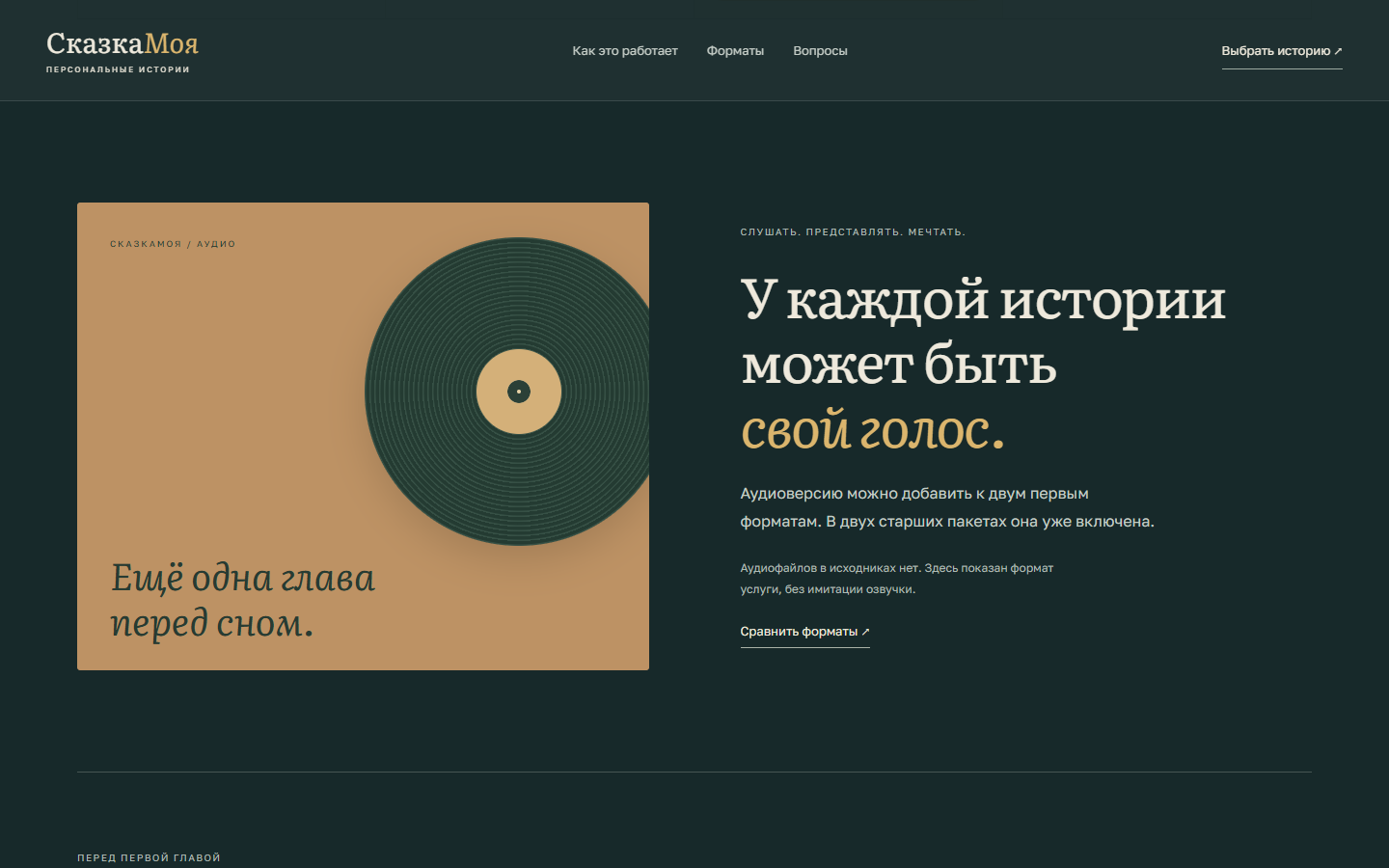Viewport: 1389px width, 868px height.
Task: Go to the Форматы navigation item
Action: 735,51
